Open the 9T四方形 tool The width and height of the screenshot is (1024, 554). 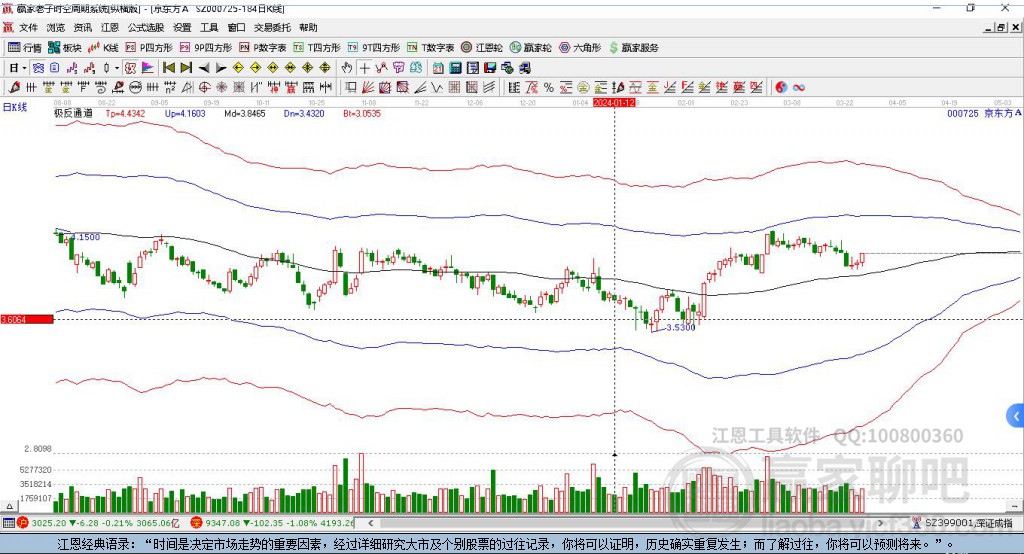374,48
